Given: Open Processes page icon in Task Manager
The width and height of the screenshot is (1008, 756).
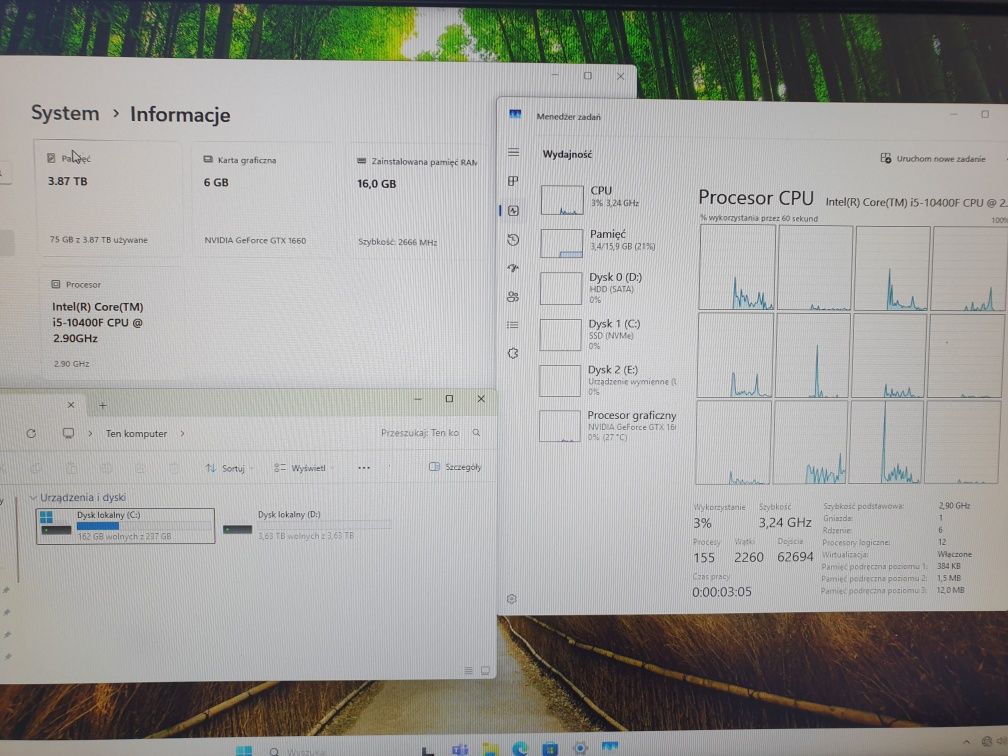Looking at the screenshot, I should tap(513, 181).
